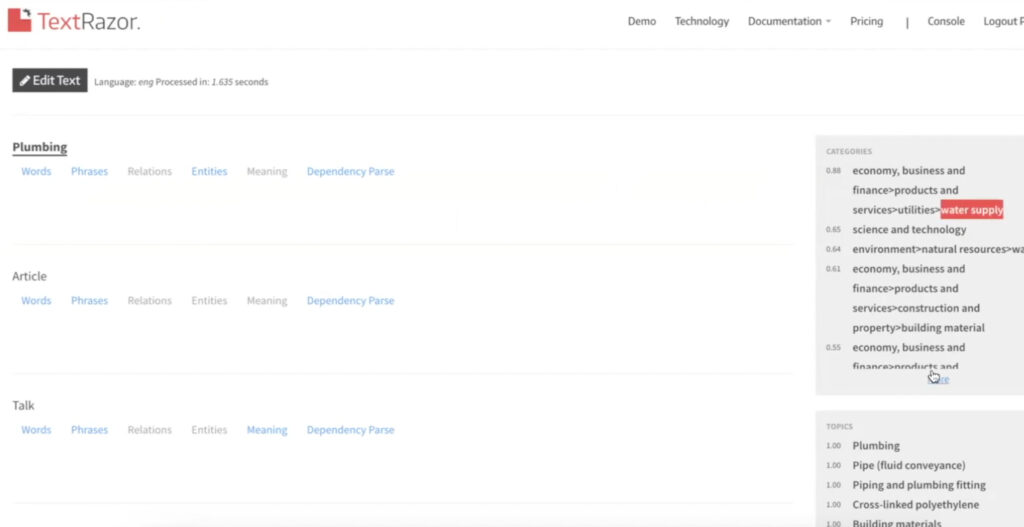Go to the Console
The width and height of the screenshot is (1024, 527).
946,21
